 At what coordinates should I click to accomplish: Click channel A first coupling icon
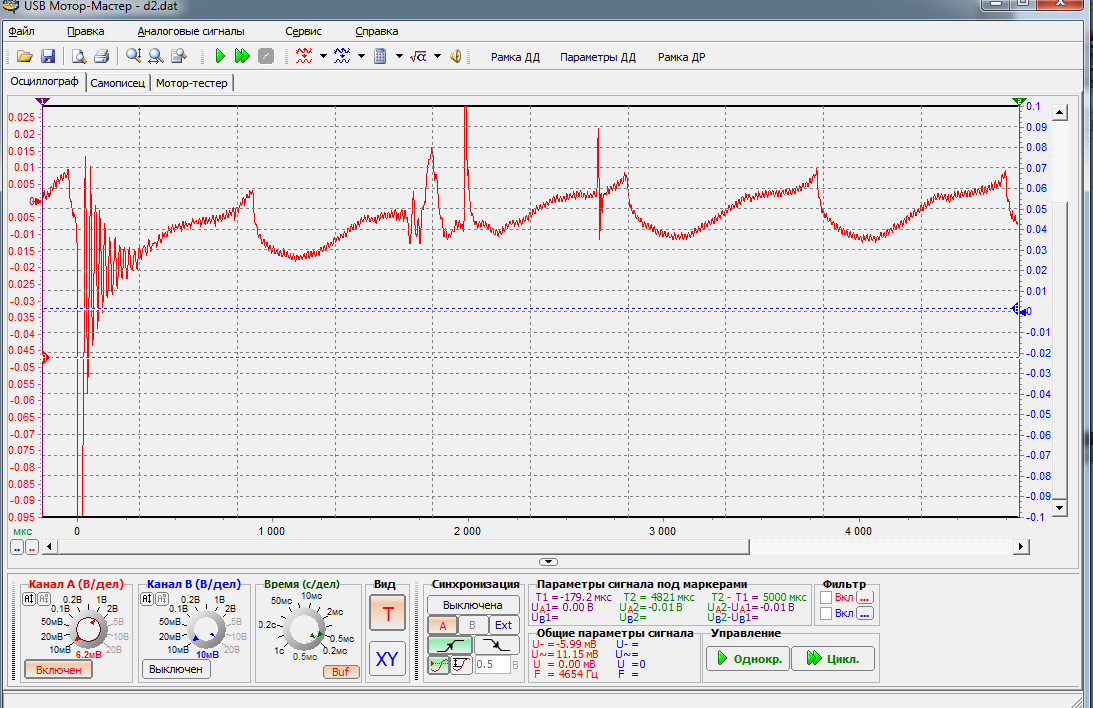(x=29, y=599)
